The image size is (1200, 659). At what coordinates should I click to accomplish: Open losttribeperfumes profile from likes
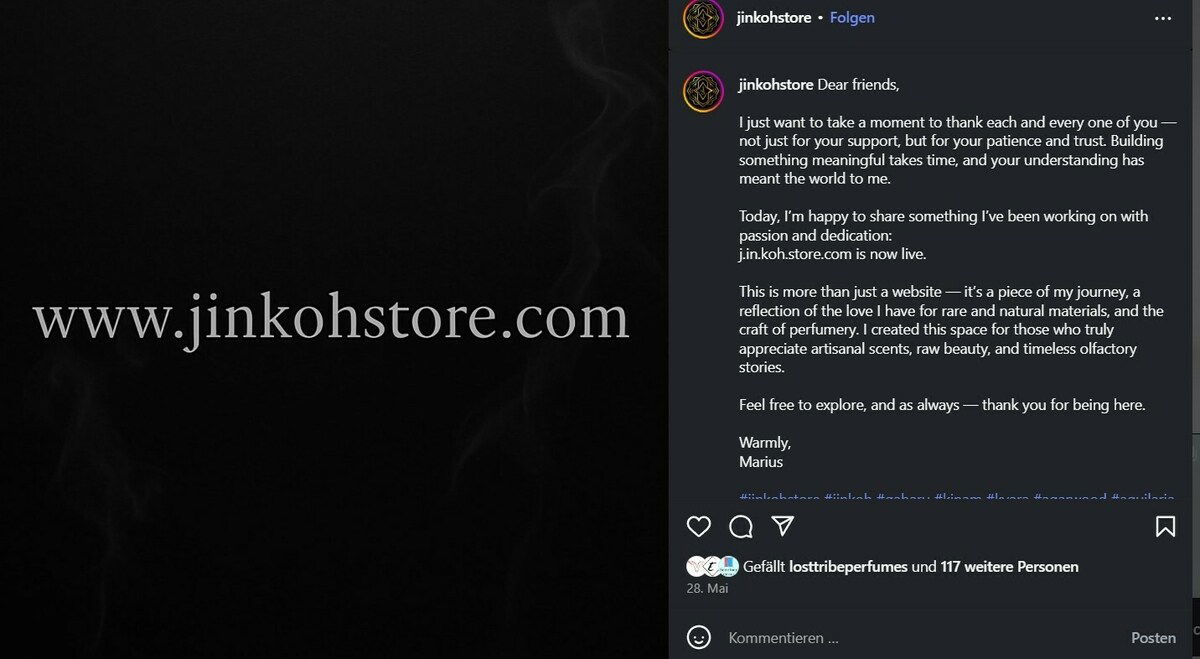point(848,567)
